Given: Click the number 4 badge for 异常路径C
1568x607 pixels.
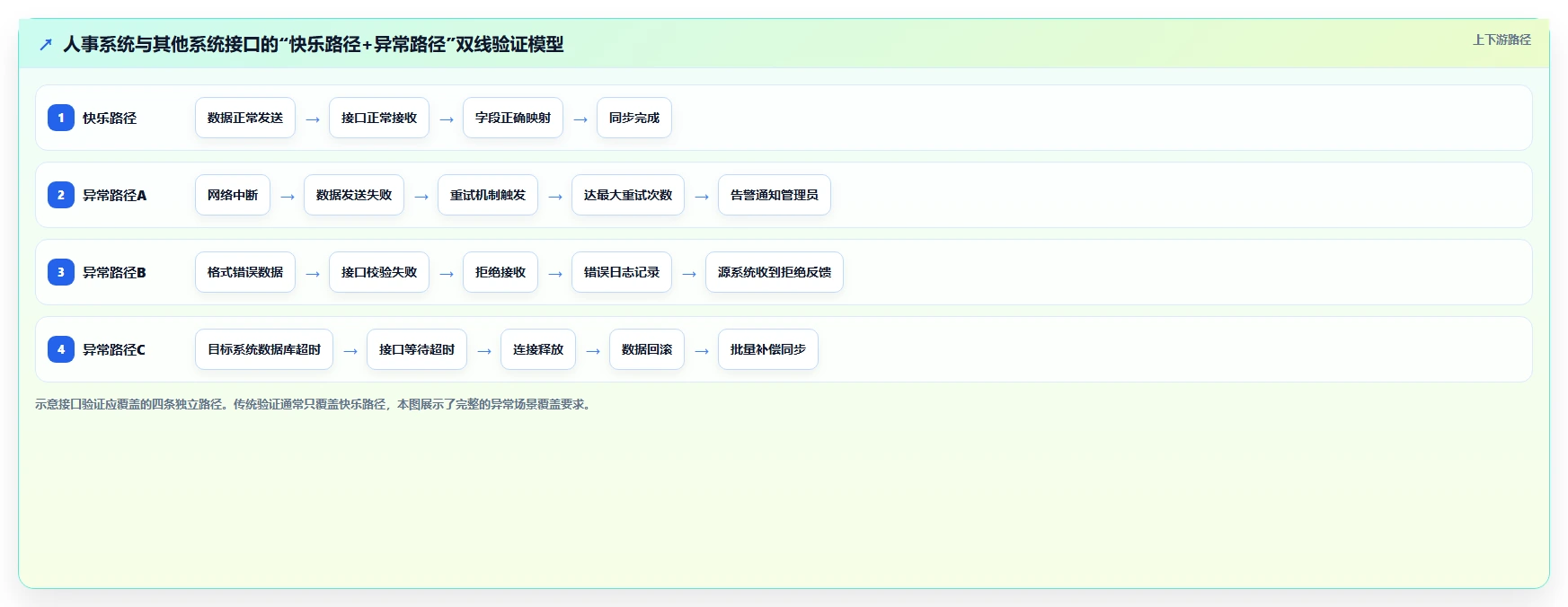Looking at the screenshot, I should 61,349.
